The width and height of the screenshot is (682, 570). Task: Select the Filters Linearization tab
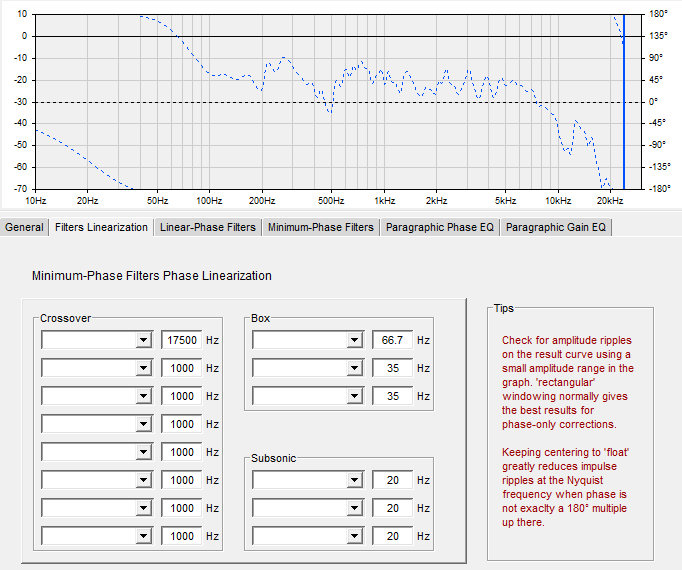pyautogui.click(x=101, y=227)
